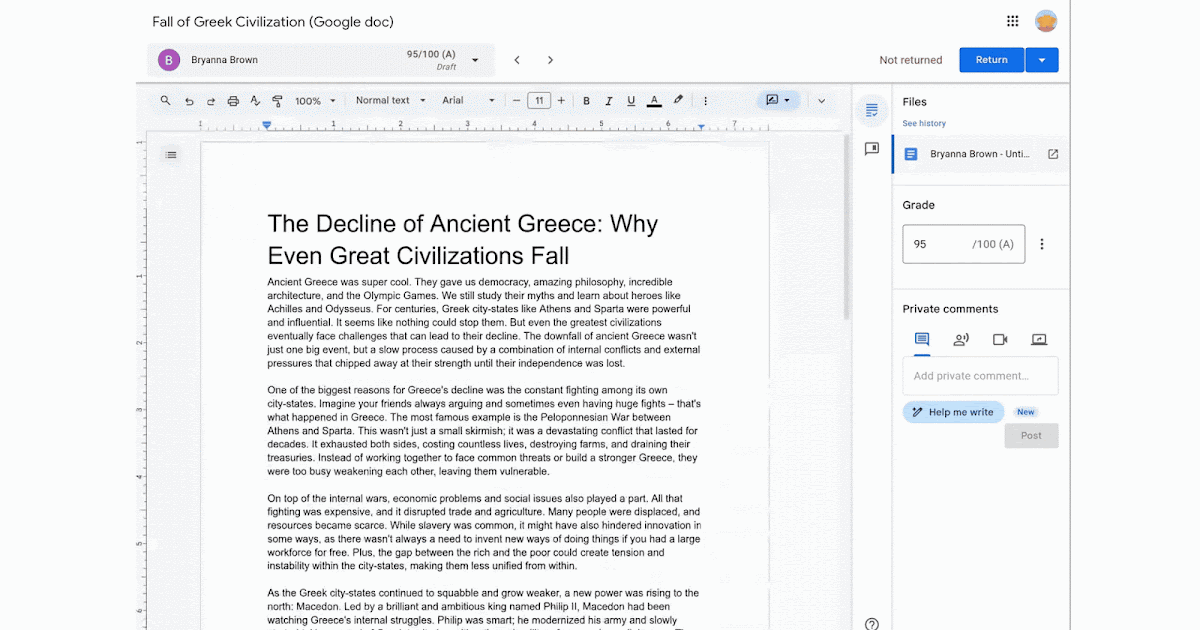The height and width of the screenshot is (630, 1200).
Task: Click the Undo arrow icon
Action: (189, 101)
